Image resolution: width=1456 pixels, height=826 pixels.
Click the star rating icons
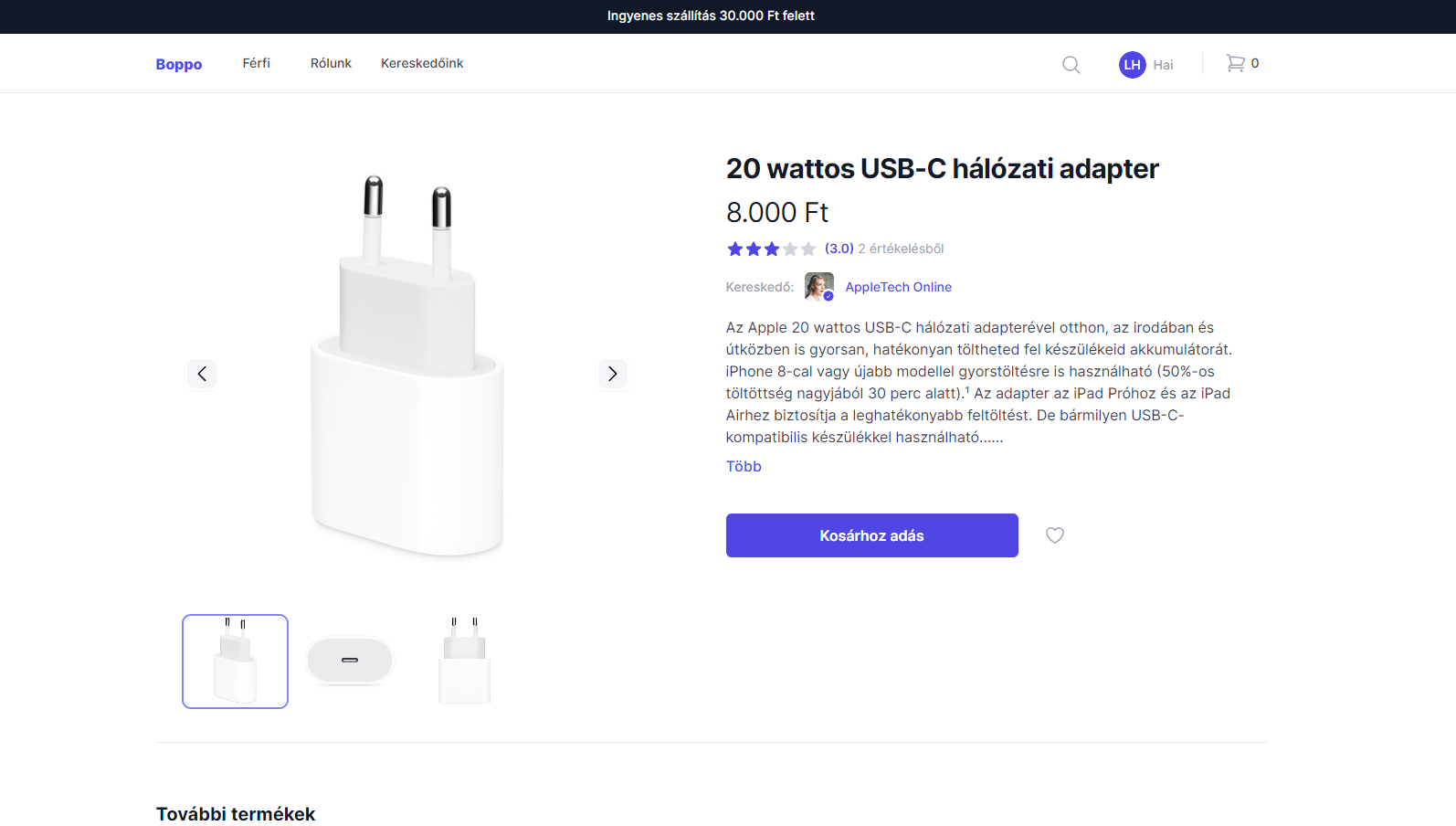click(x=771, y=249)
